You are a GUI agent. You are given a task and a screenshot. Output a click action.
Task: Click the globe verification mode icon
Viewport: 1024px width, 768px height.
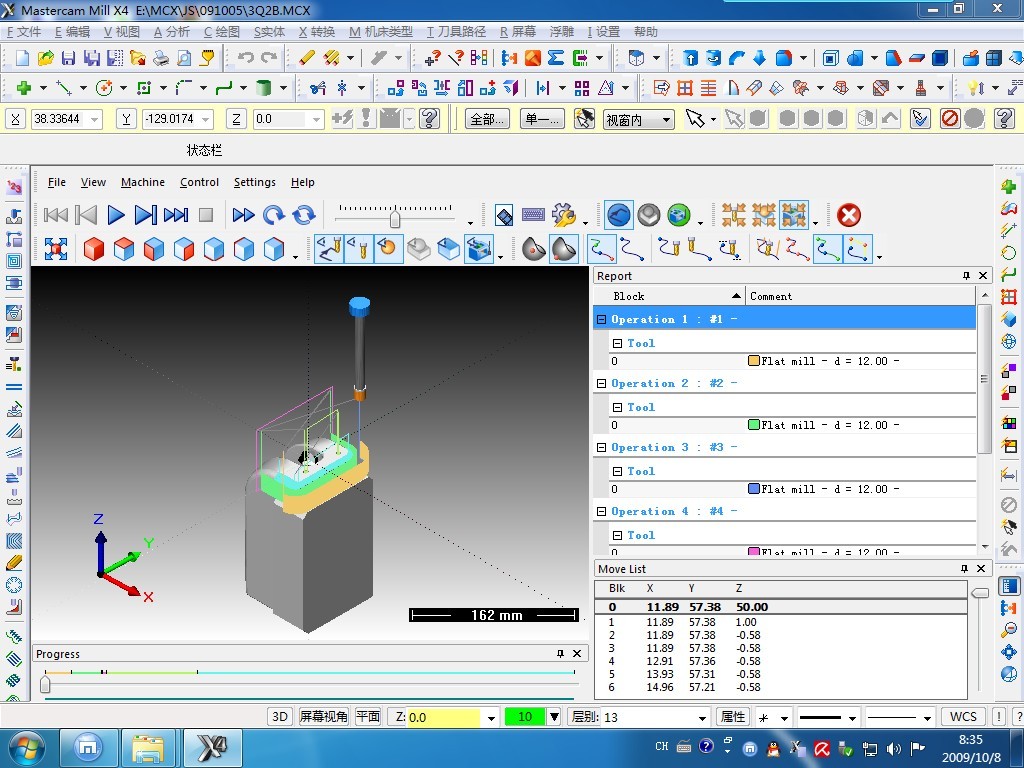tap(679, 215)
